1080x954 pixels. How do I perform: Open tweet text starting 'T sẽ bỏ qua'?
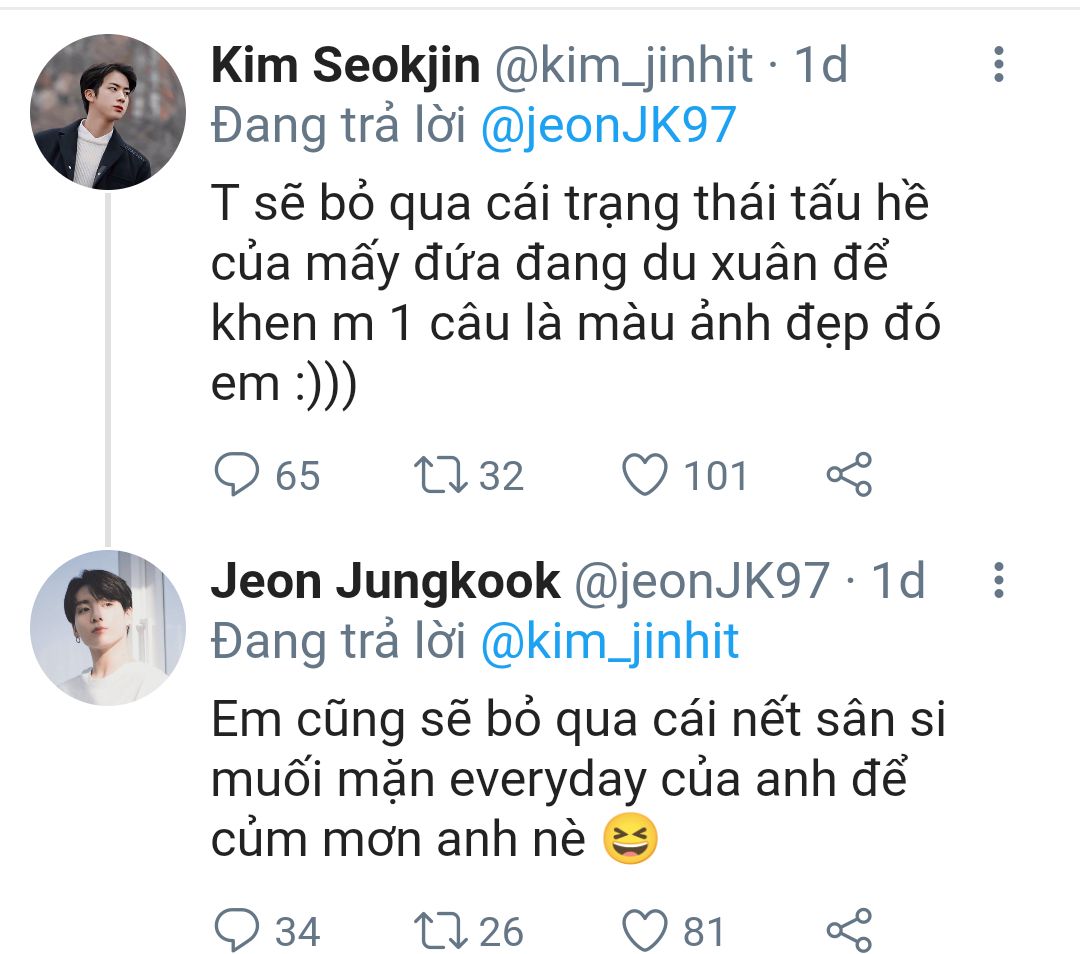tap(576, 293)
